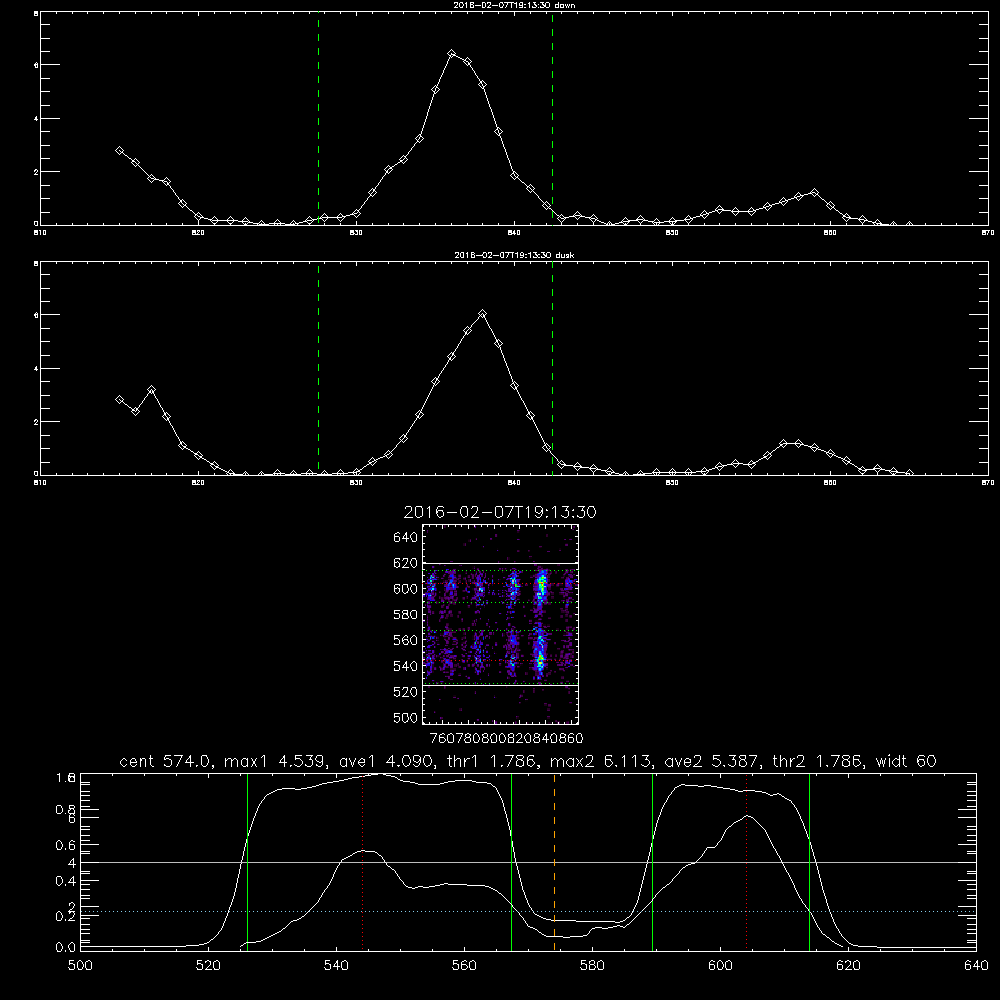Click the 520 label on bottom plot x-axis
The image size is (1000, 1000).
tap(208, 966)
